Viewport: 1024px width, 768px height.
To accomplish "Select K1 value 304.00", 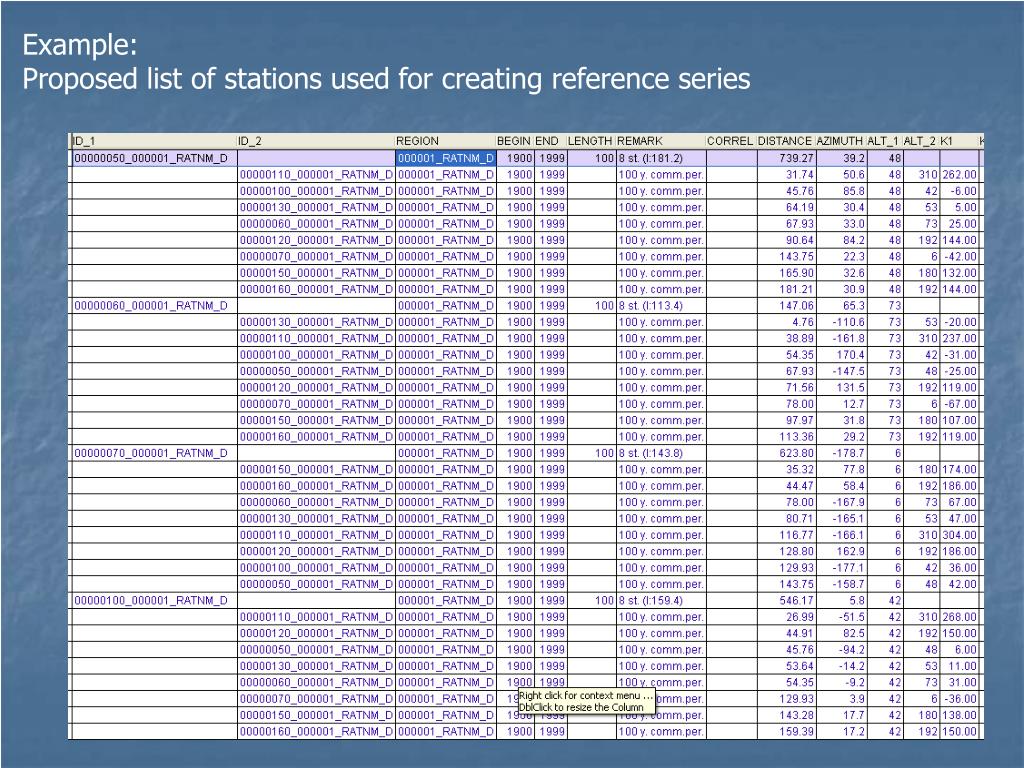I will [959, 536].
